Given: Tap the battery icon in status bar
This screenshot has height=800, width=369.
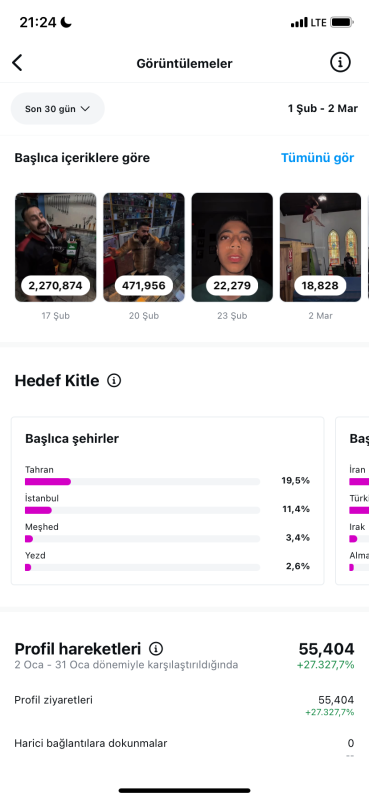Looking at the screenshot, I should coord(341,22).
